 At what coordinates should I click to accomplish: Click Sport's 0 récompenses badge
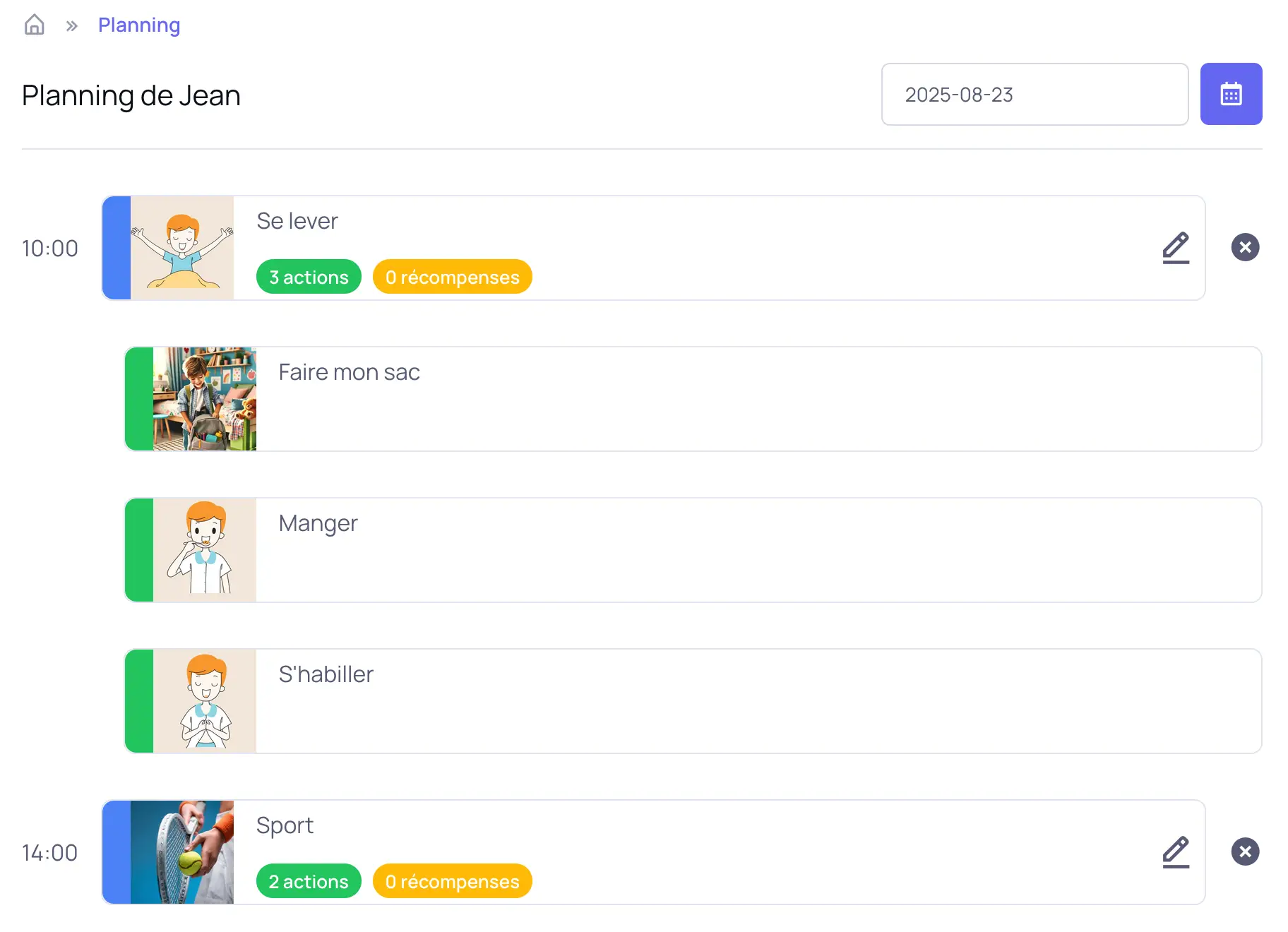click(x=452, y=881)
